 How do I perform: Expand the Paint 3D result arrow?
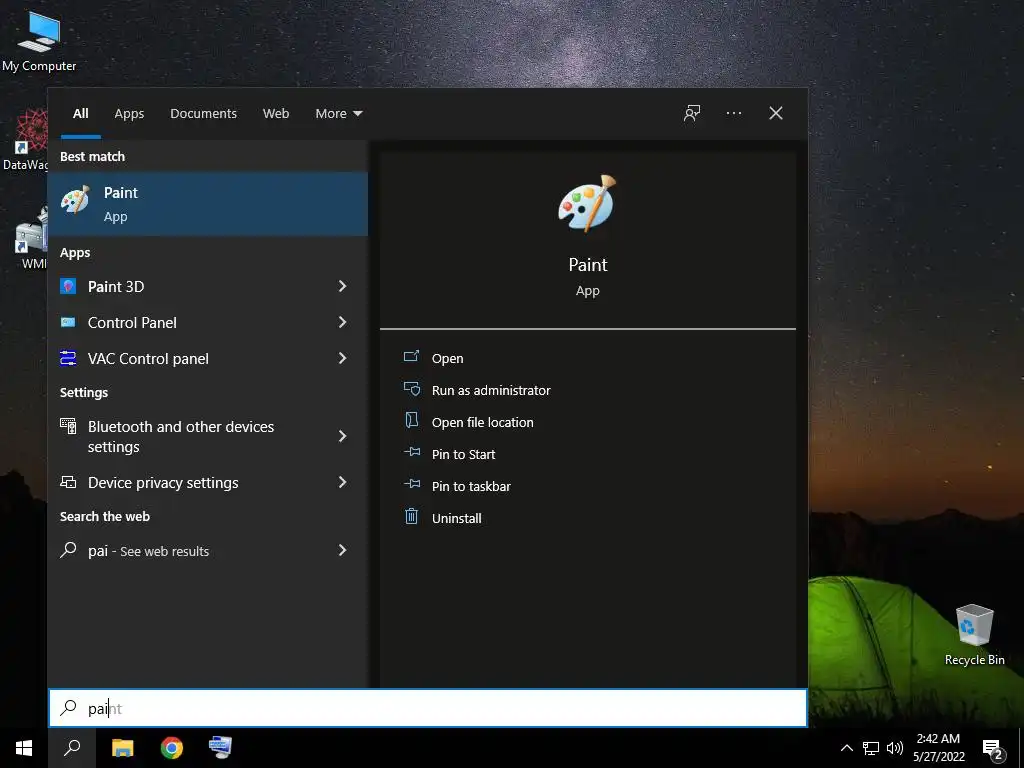pos(342,286)
